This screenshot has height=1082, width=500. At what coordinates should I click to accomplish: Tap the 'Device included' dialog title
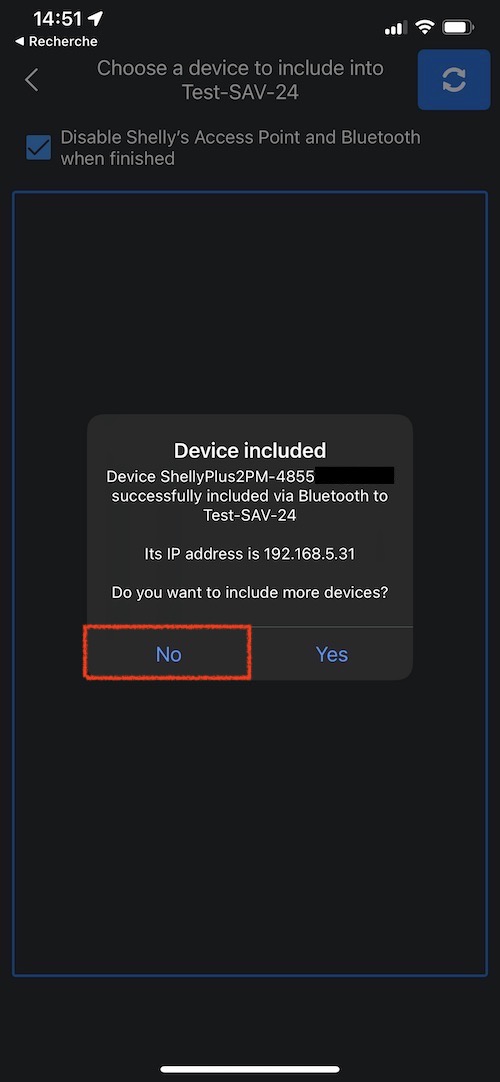pos(250,451)
